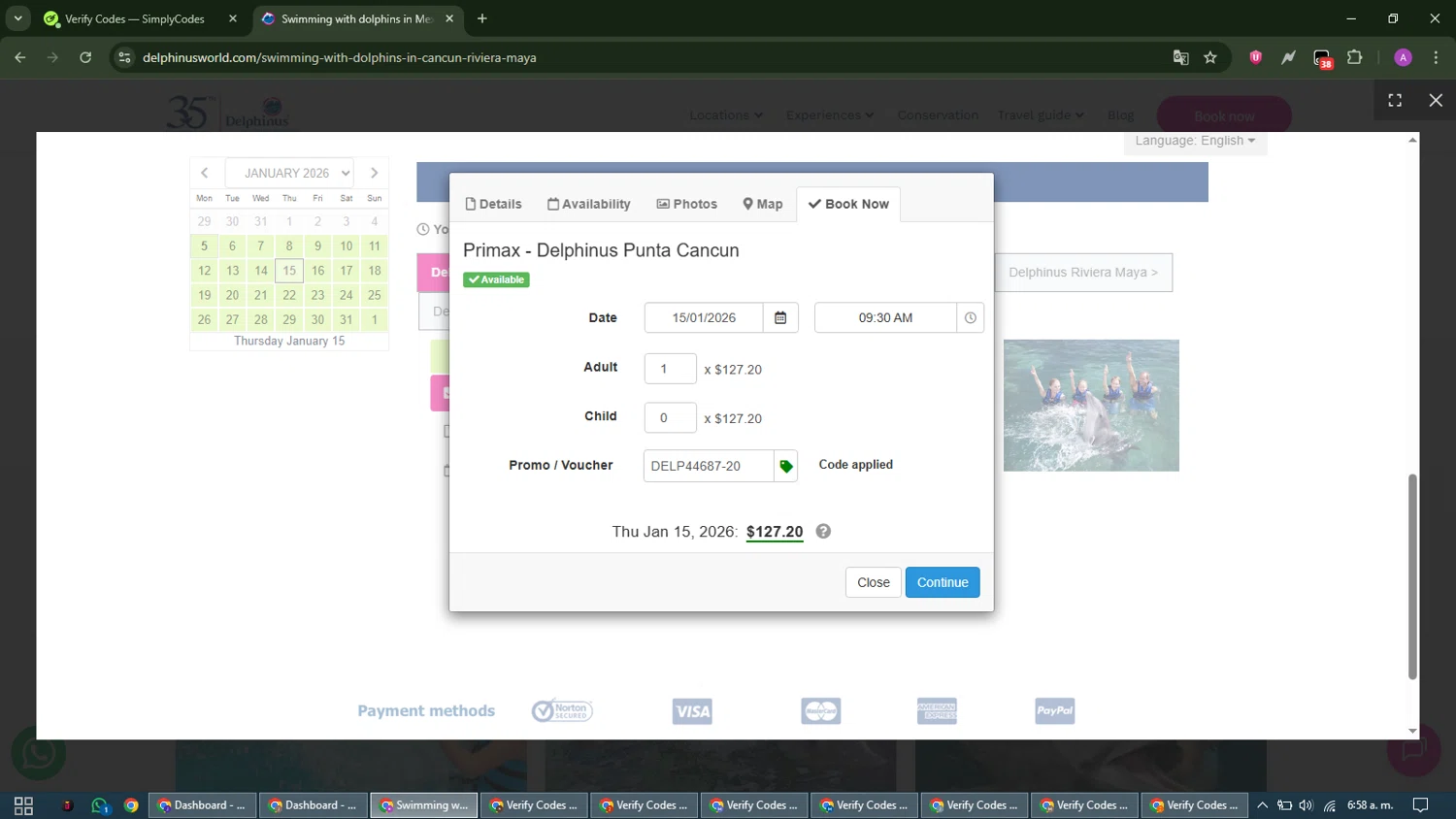The width and height of the screenshot is (1456, 819).
Task: Open Chrome profile avatar
Action: 1403,57
